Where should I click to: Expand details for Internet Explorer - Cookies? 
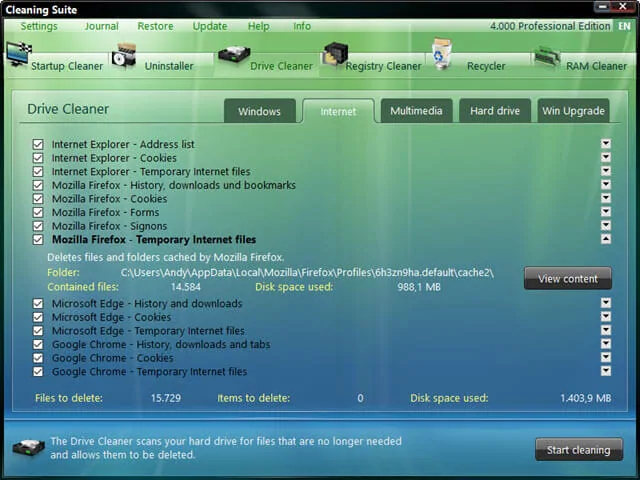[606, 157]
